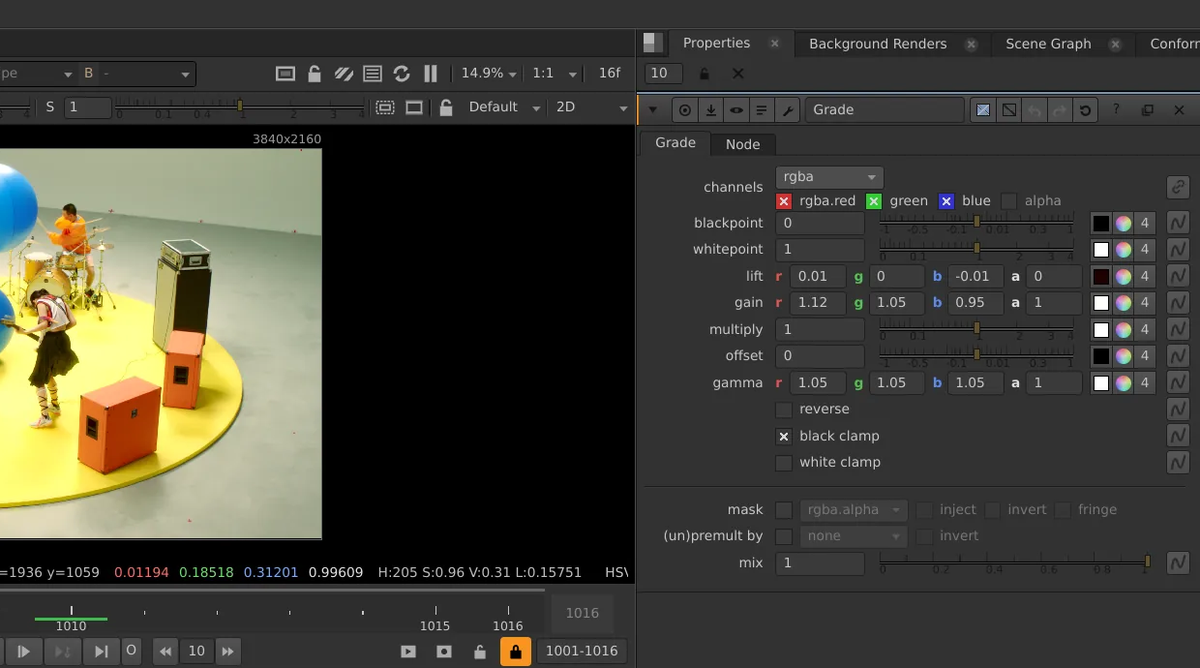
Task: Open the none (un)premult dropdown
Action: [854, 537]
